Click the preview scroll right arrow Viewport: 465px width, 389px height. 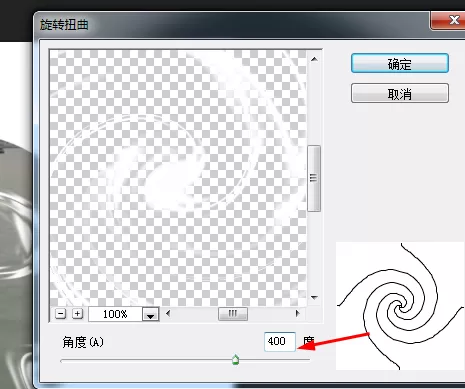[x=297, y=313]
